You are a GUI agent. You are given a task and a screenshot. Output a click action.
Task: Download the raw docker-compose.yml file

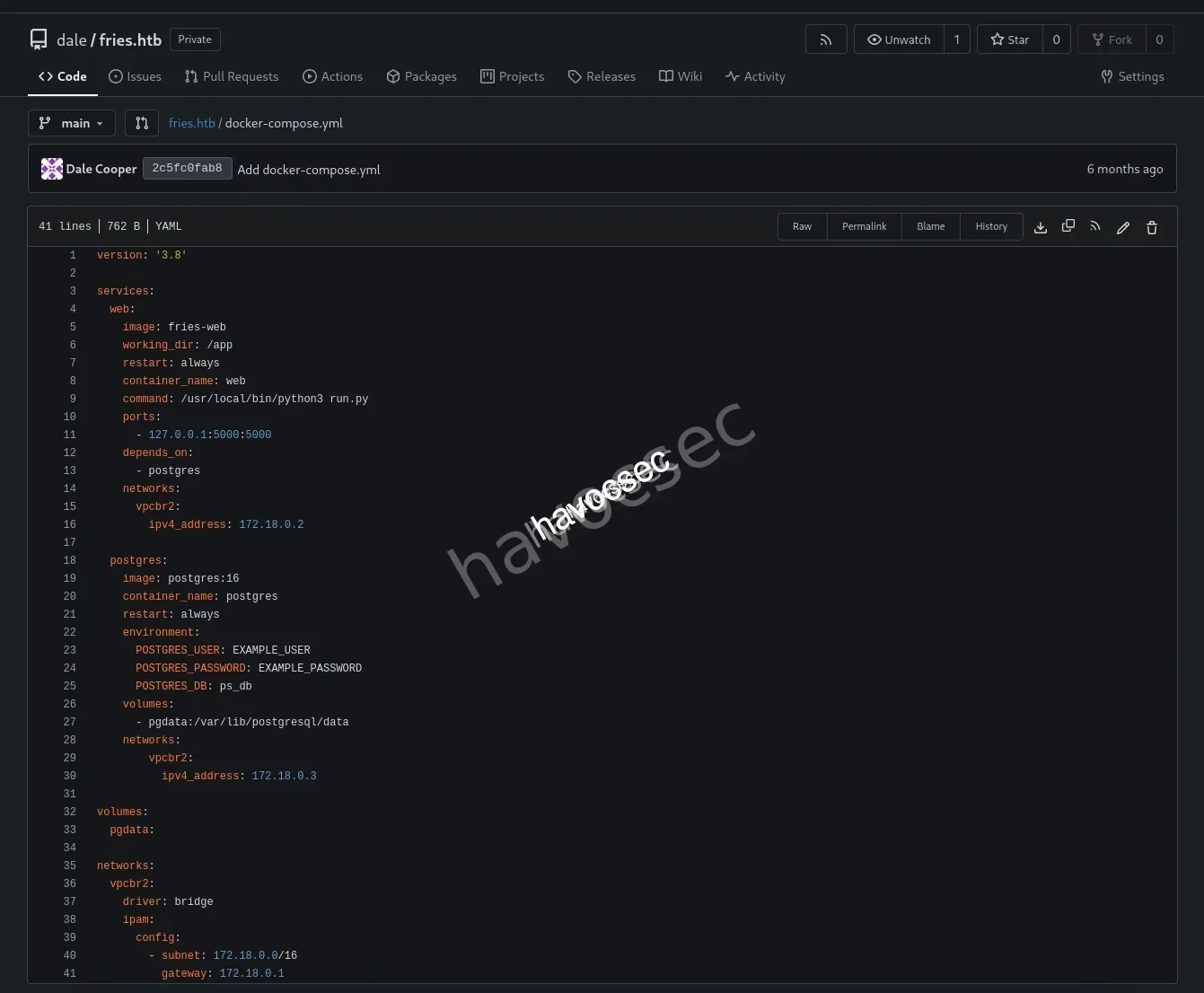pos(1040,226)
